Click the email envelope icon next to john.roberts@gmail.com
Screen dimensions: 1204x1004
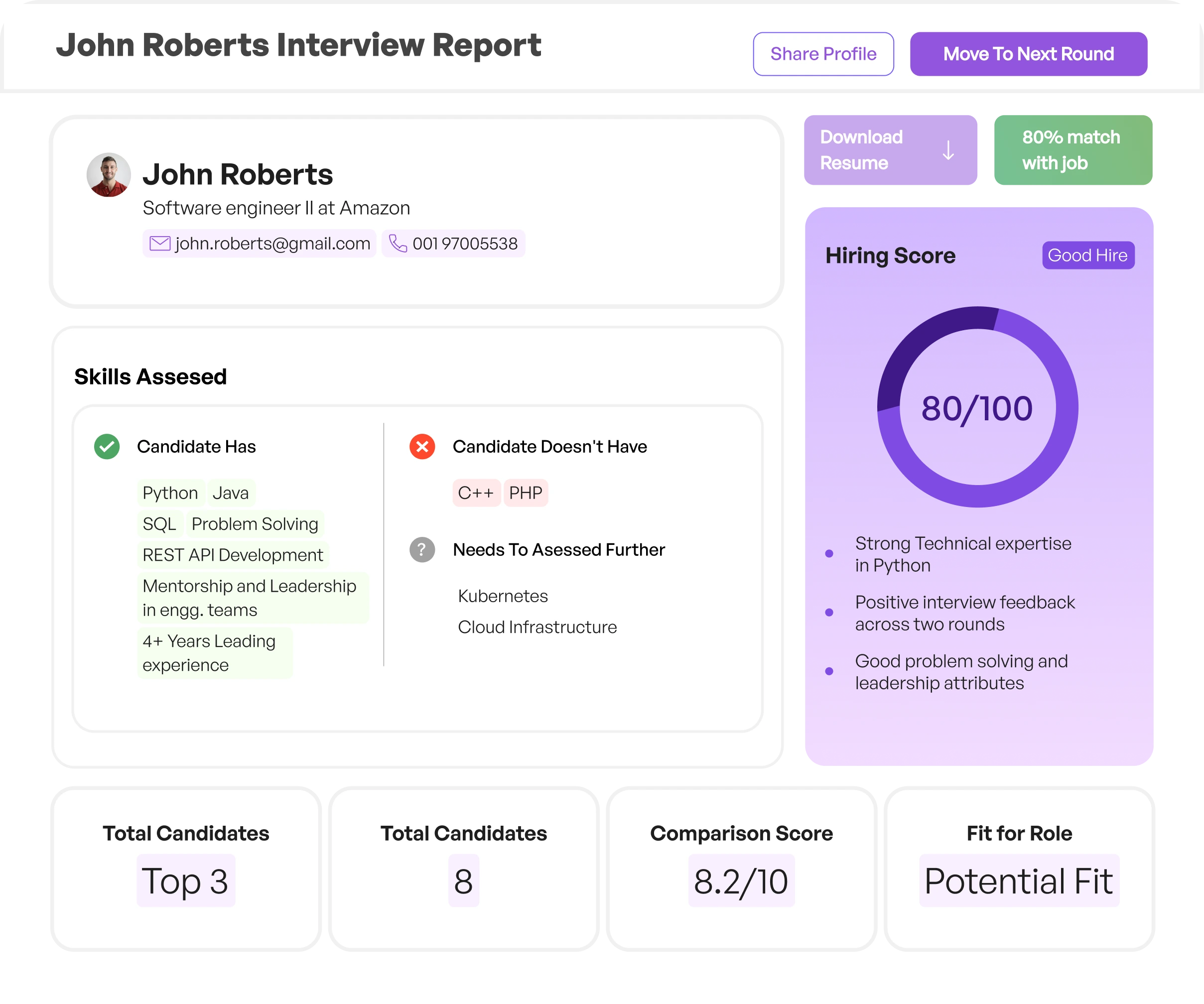pyautogui.click(x=159, y=243)
